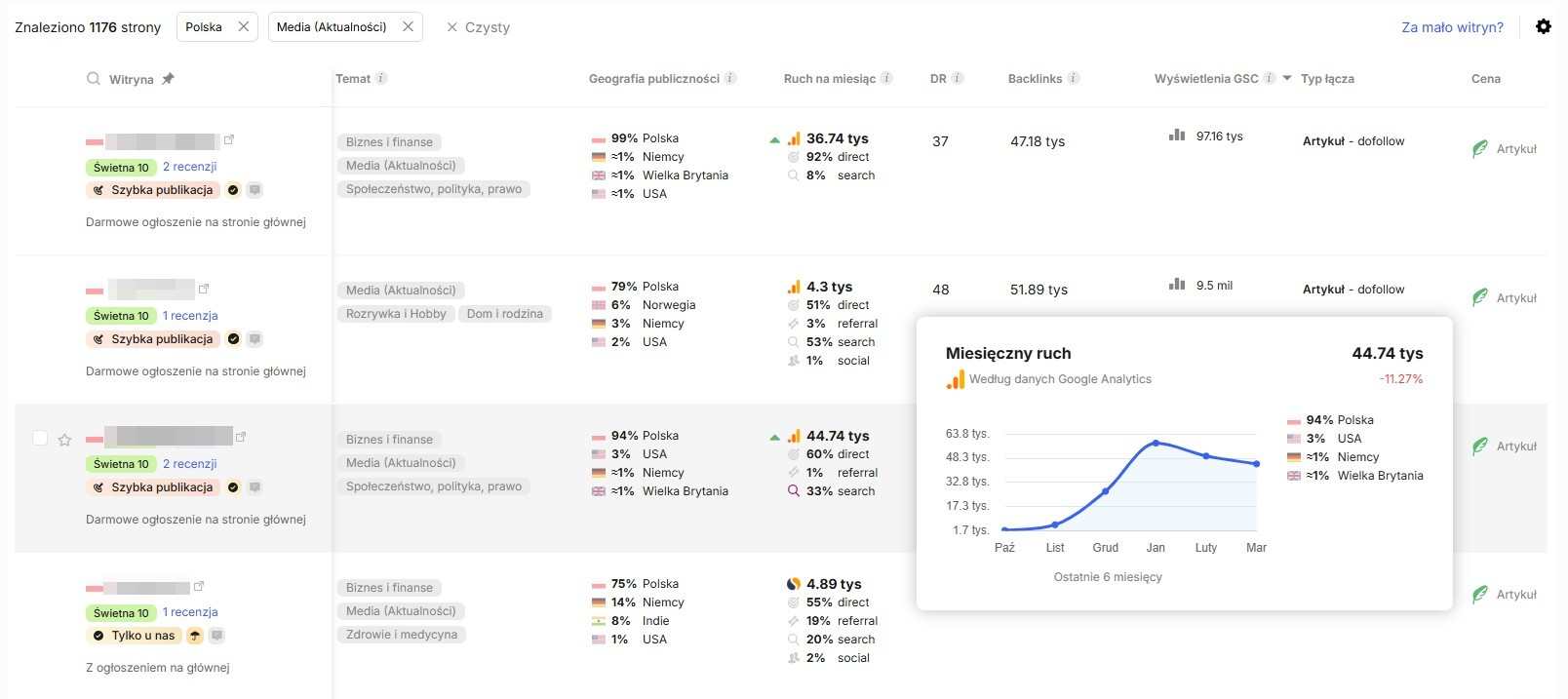Remove the Media (Aktualności) filter chip
This screenshot has width=1568, height=699.
408,26
